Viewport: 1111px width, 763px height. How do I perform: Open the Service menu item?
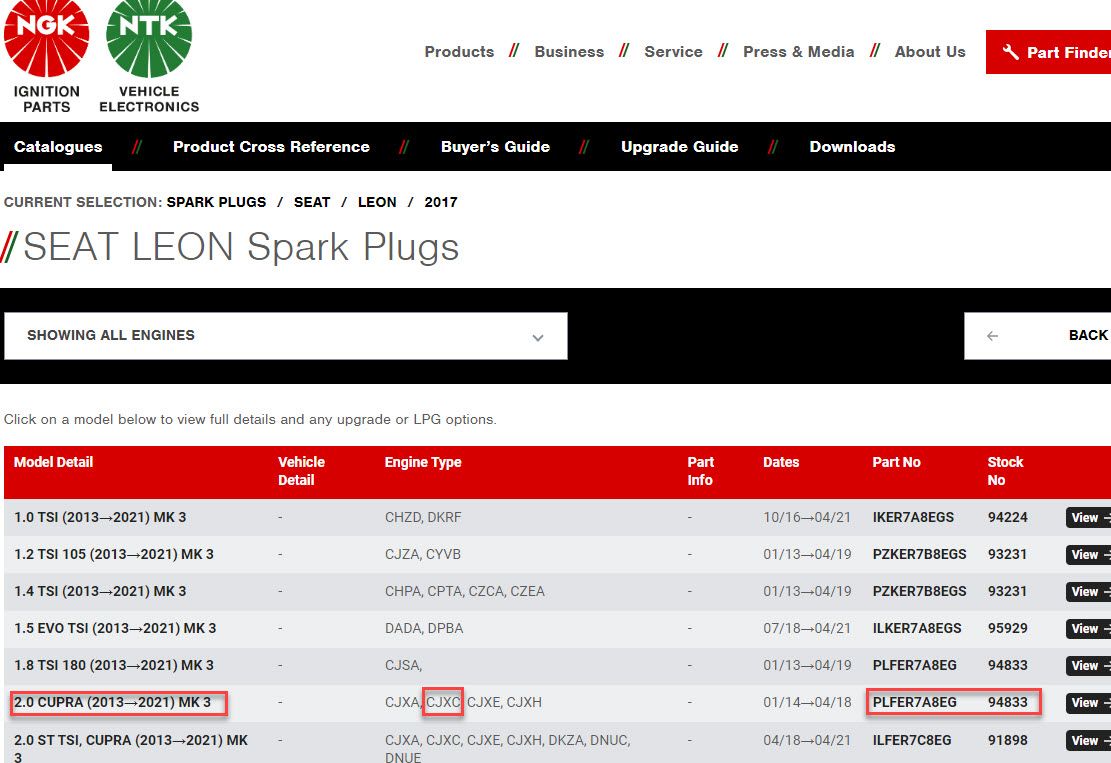pos(673,52)
